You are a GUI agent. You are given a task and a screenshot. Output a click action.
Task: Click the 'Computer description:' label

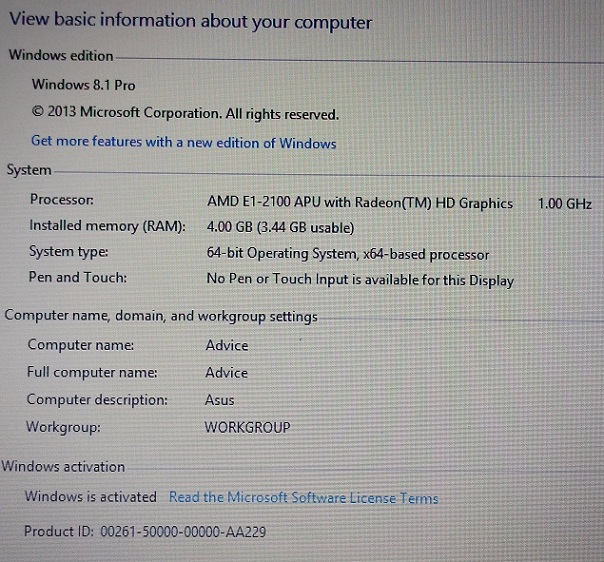(x=97, y=399)
